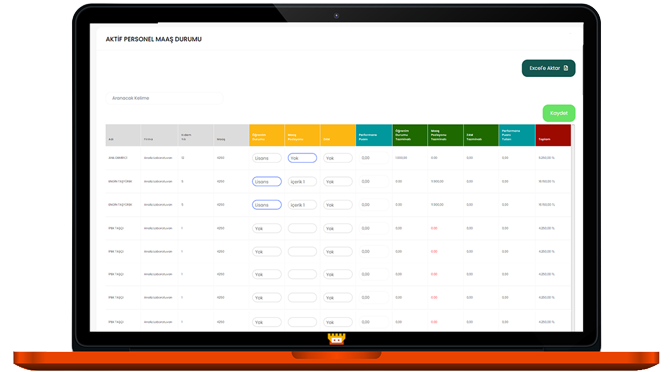This screenshot has width=670, height=372.
Task: Click the gray Firma column header
Action: tap(159, 135)
